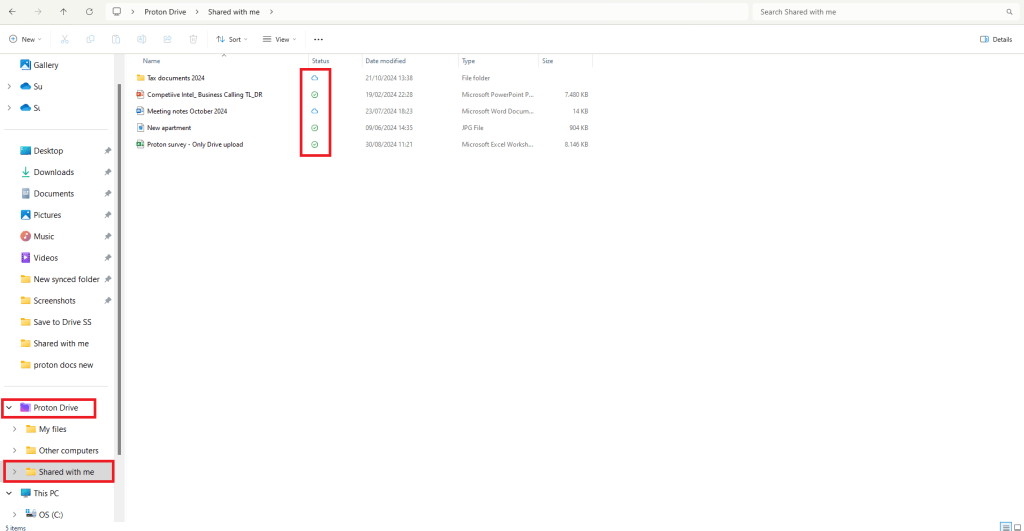The width and height of the screenshot is (1024, 531).
Task: Collapse the Proton Drive tree node
Action: 9,408
